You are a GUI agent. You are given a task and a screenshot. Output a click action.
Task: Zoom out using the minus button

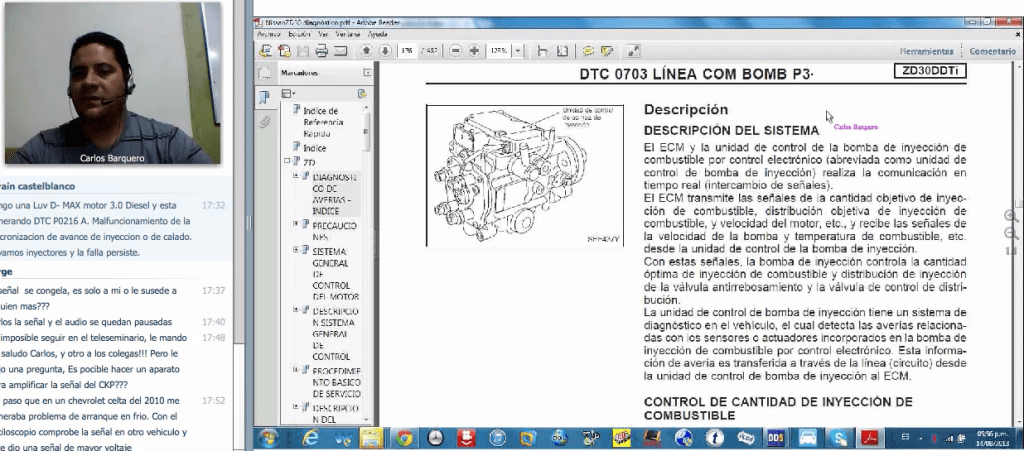[x=456, y=50]
